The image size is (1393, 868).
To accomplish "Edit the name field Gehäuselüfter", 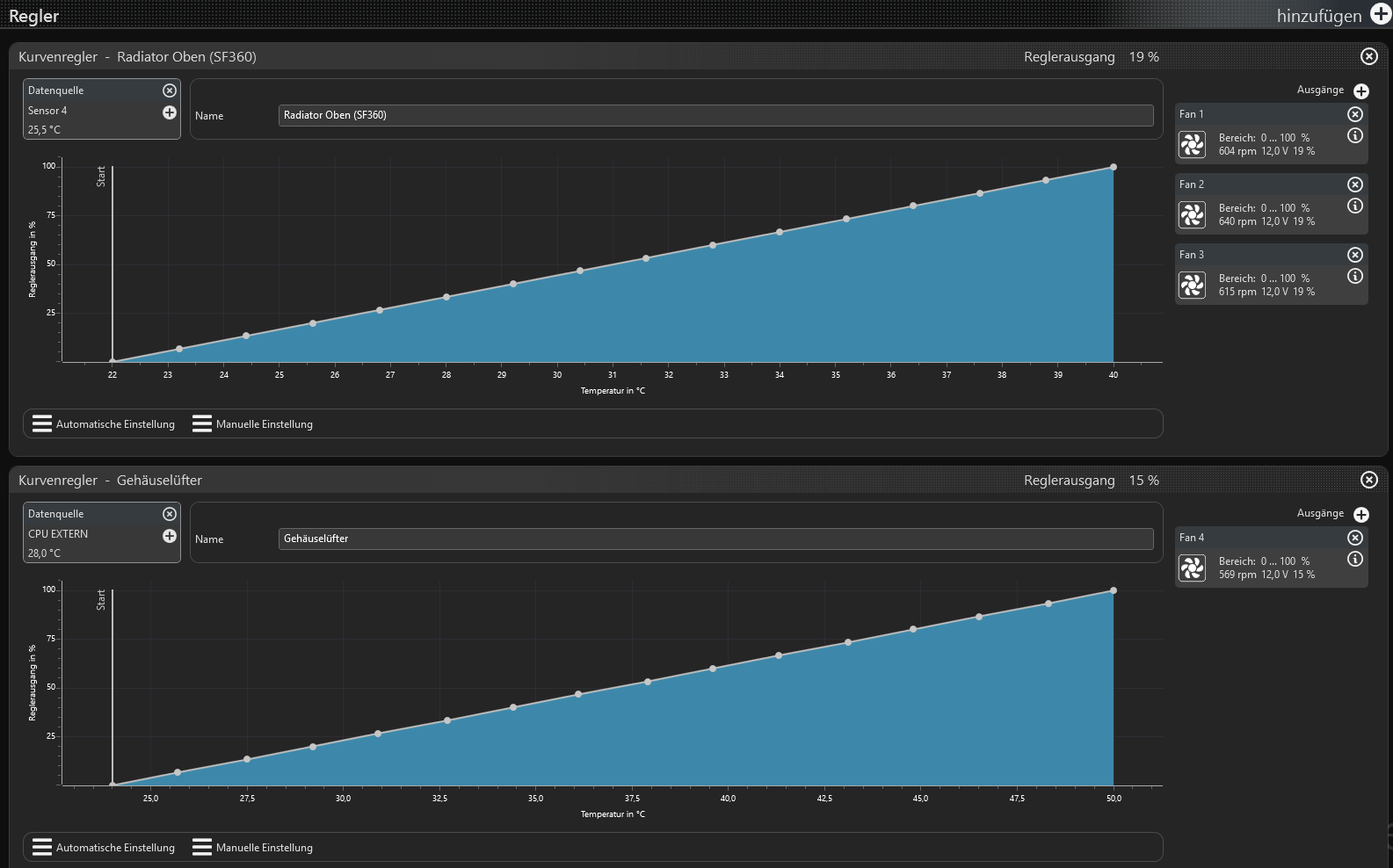I will (715, 539).
